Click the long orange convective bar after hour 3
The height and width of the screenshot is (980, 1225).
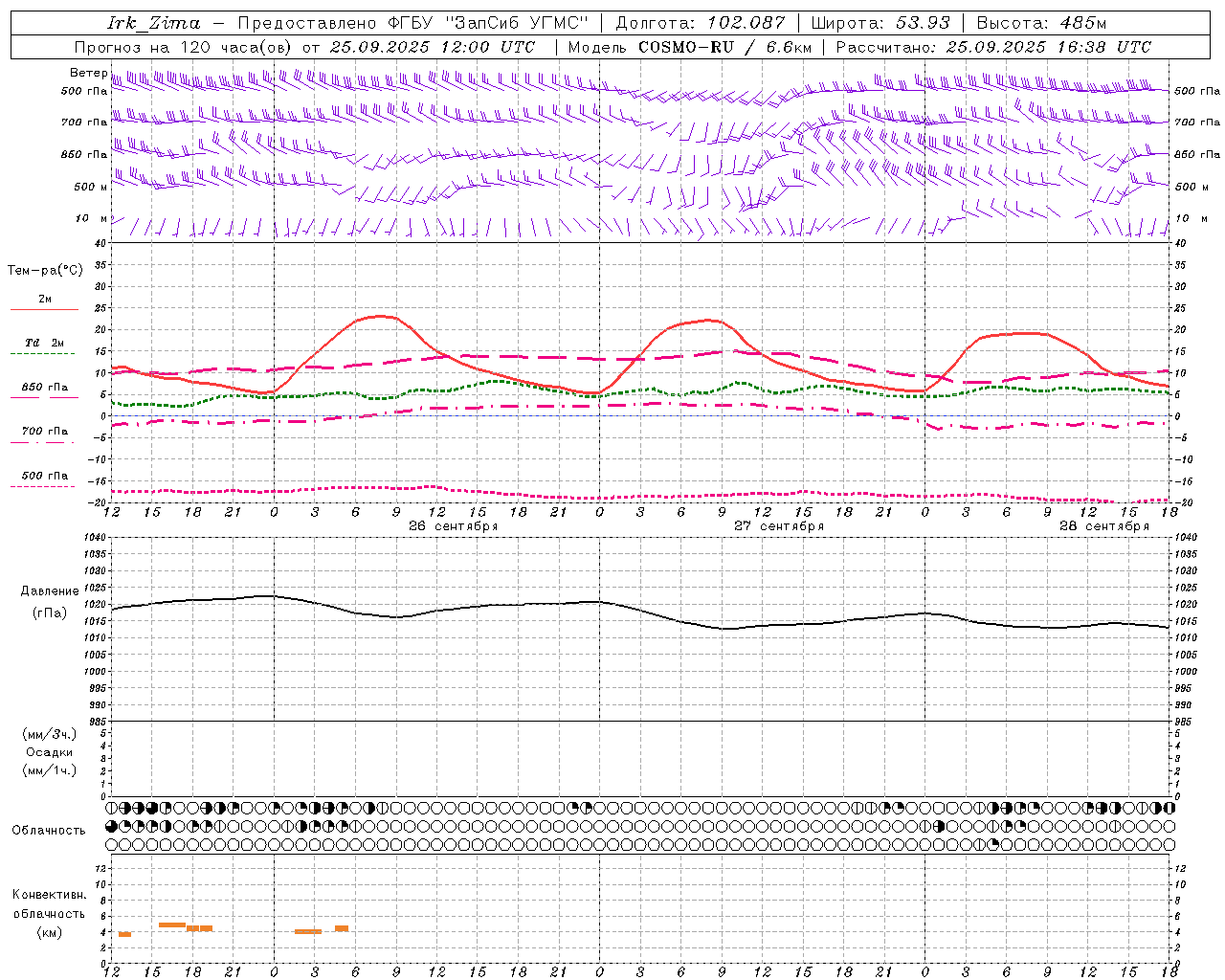point(308,931)
